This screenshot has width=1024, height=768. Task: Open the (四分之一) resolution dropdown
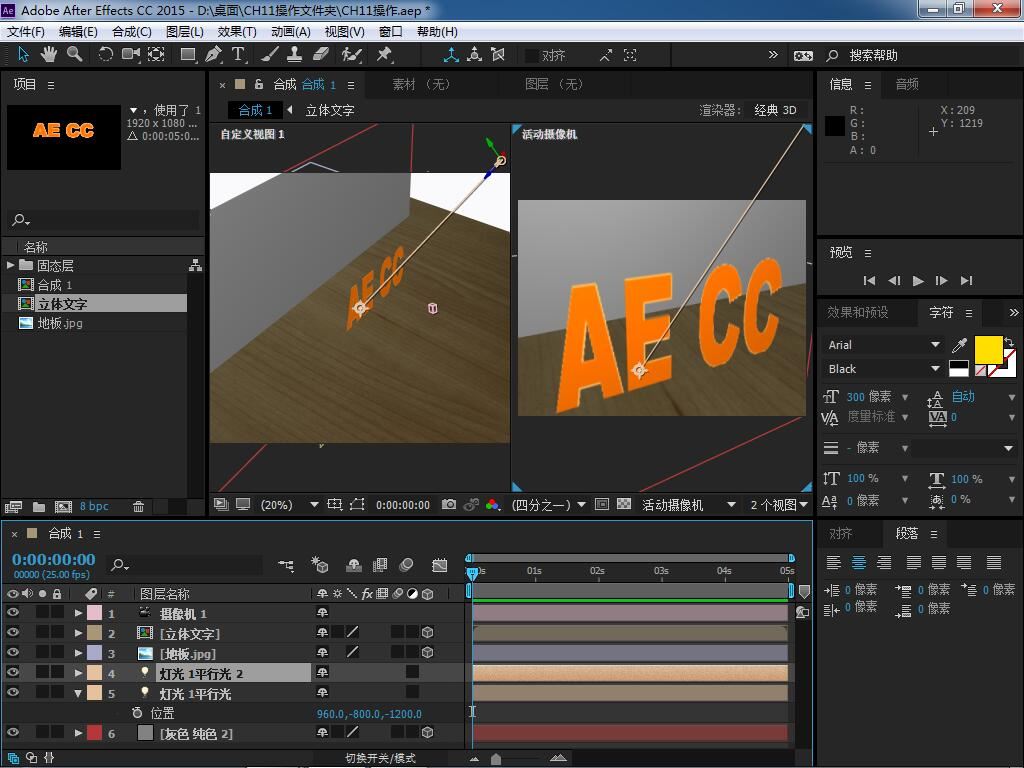548,505
